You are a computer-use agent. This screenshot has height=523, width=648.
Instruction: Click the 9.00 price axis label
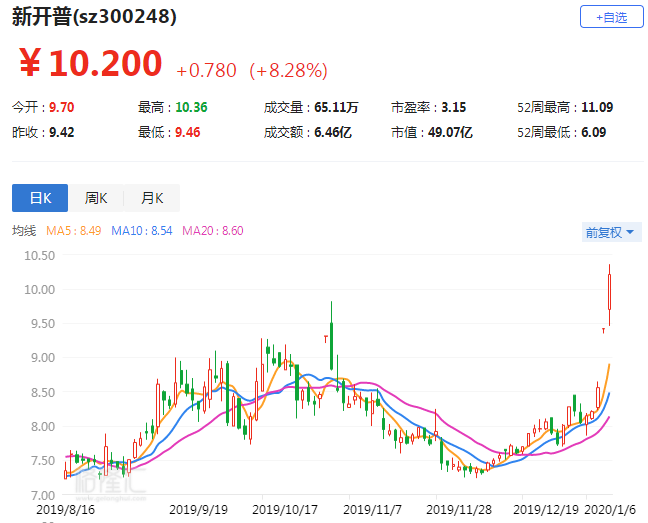[43, 358]
